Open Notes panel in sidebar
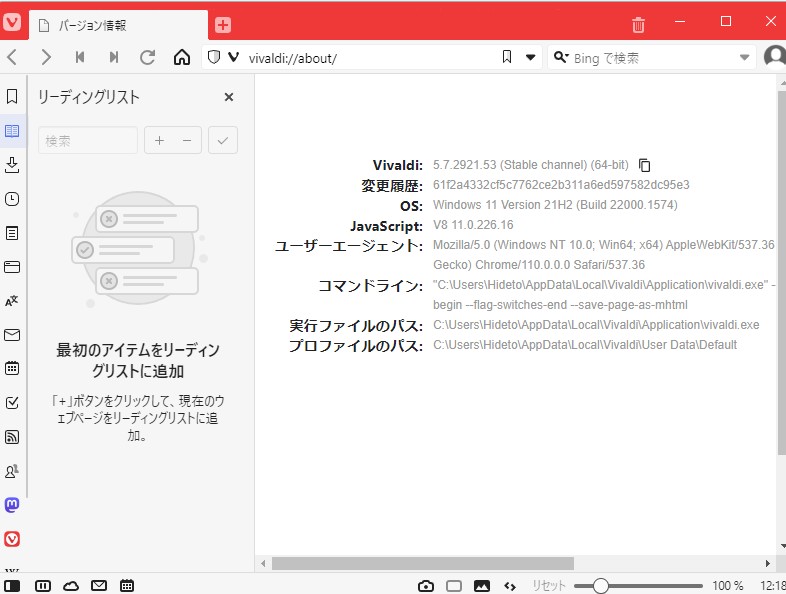 click(x=12, y=233)
